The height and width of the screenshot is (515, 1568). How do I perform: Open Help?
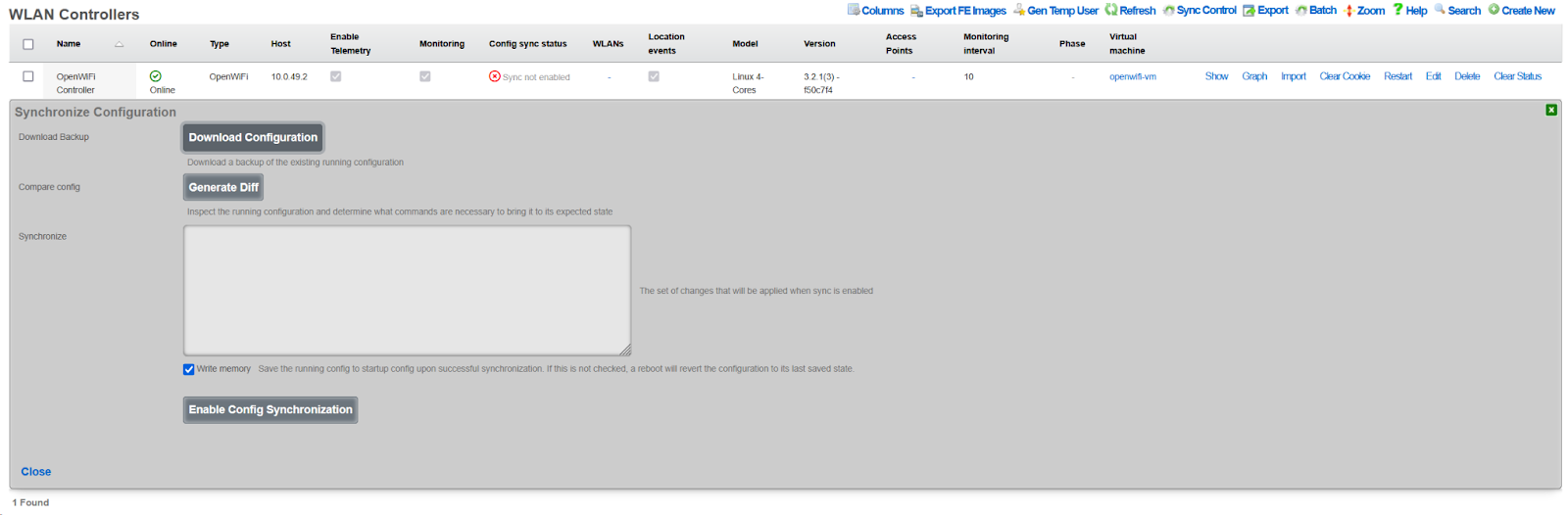tap(1409, 11)
